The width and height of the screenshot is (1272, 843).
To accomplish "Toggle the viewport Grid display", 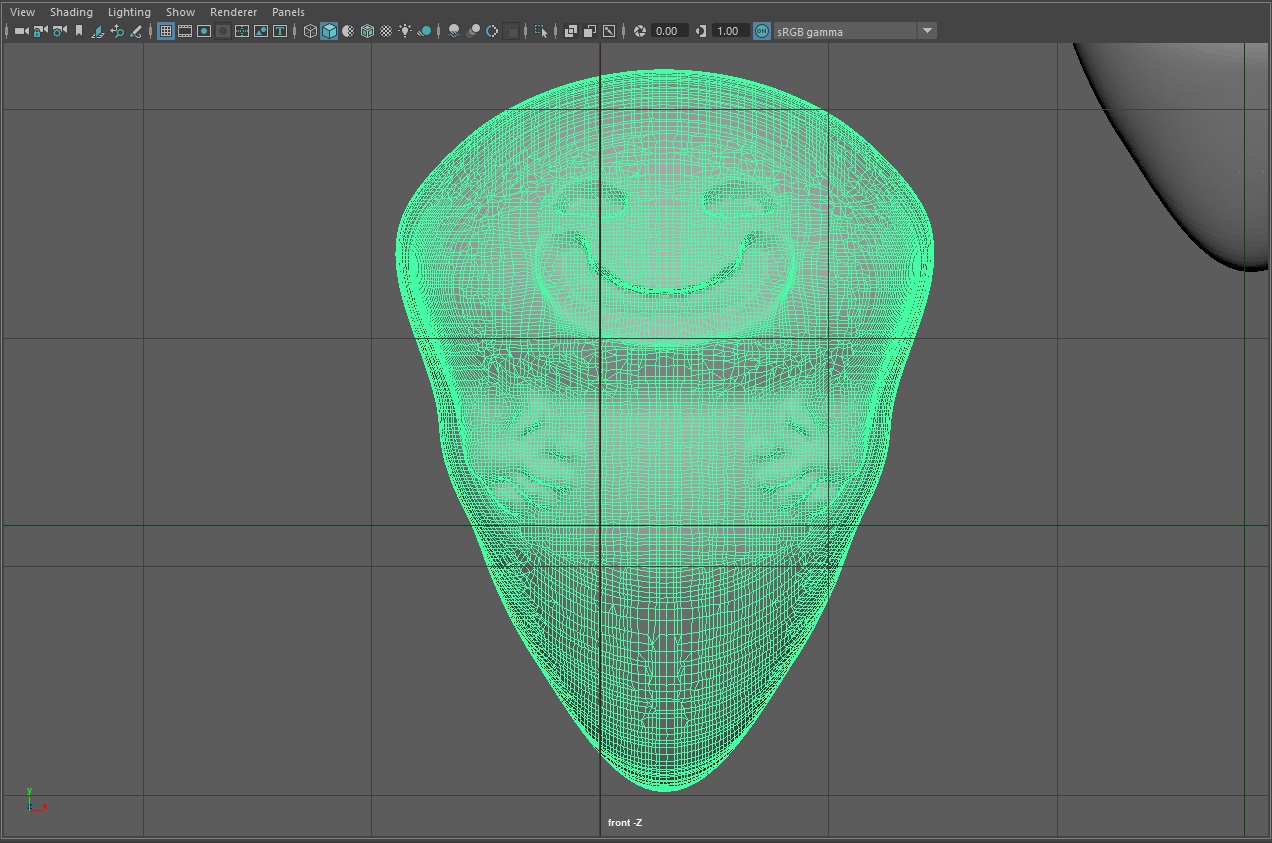I will [x=166, y=31].
